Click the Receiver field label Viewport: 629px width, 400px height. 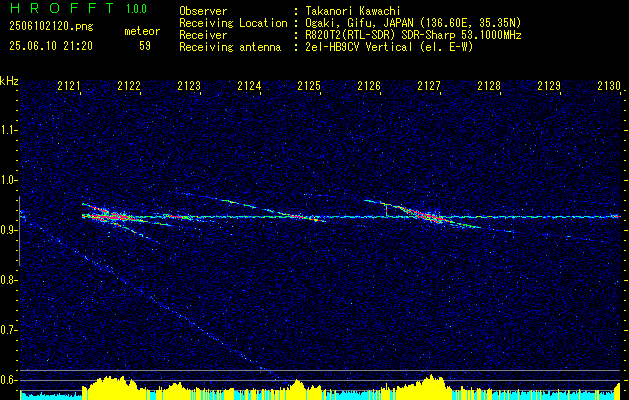(x=203, y=35)
